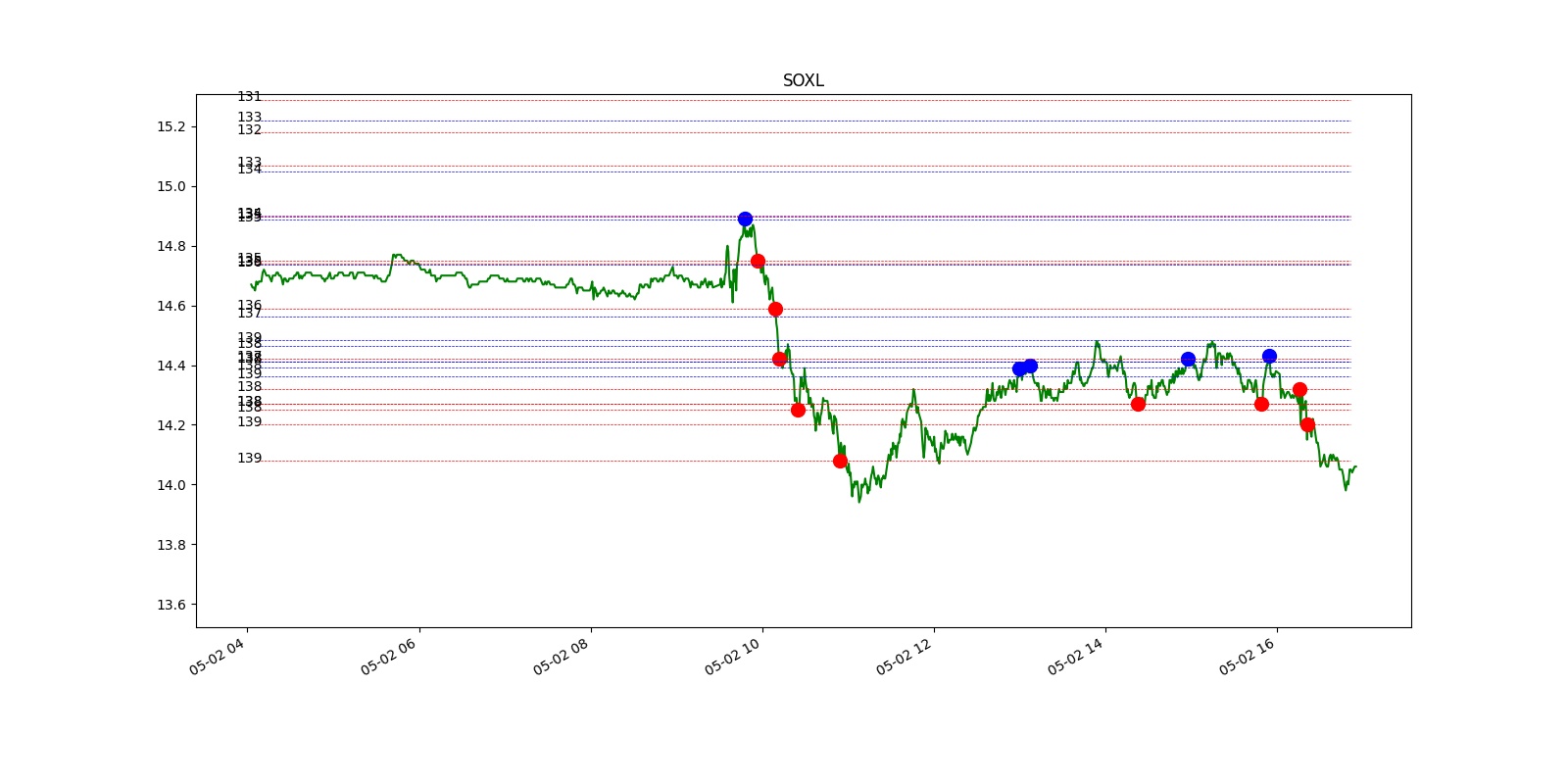This screenshot has height=784, width=1568.
Task: Select the 13.6 y-axis tick label
Action: click(171, 606)
